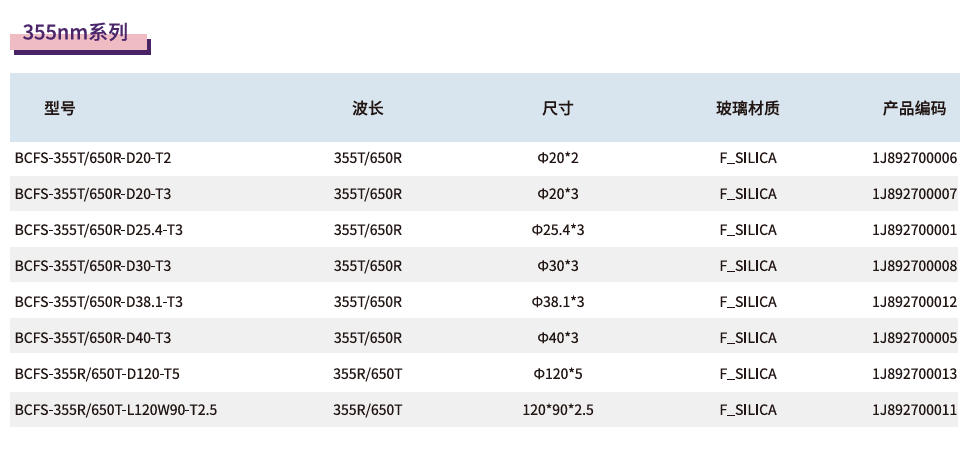Open model BCFS-355T/650R-D20-T2
The height and width of the screenshot is (467, 969).
(x=93, y=158)
